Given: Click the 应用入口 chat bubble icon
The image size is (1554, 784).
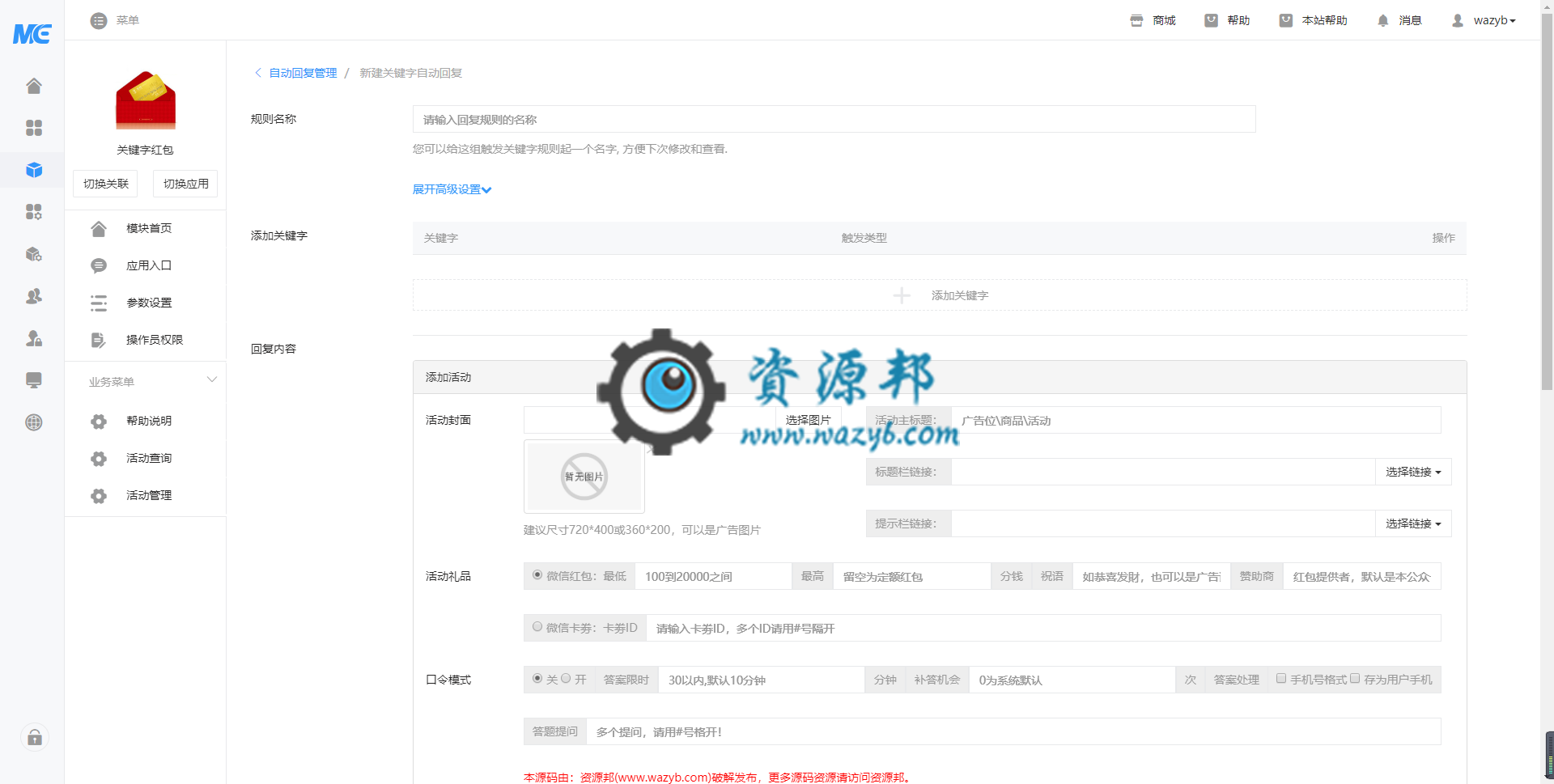Looking at the screenshot, I should [99, 265].
